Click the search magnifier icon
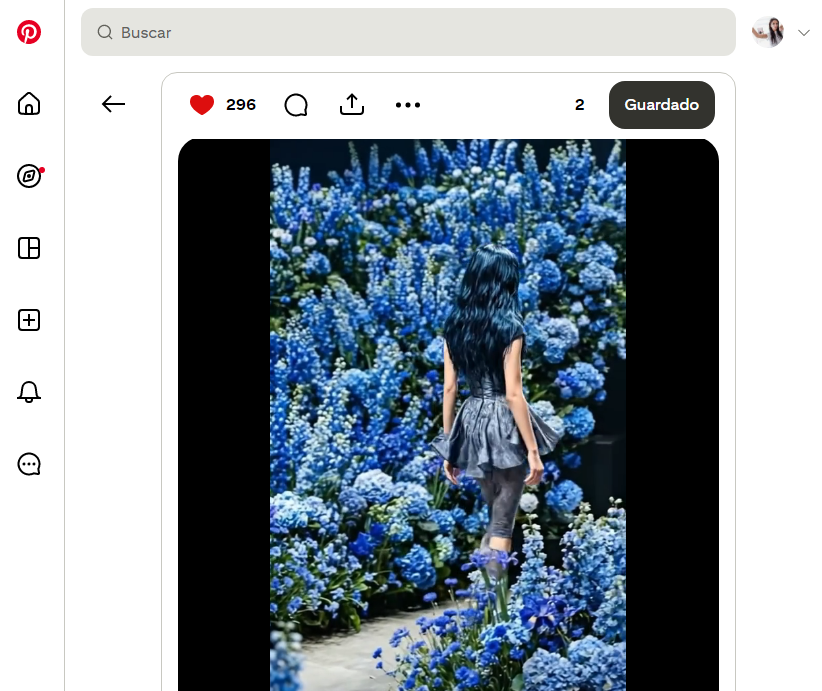The height and width of the screenshot is (691, 822). pyautogui.click(x=105, y=32)
